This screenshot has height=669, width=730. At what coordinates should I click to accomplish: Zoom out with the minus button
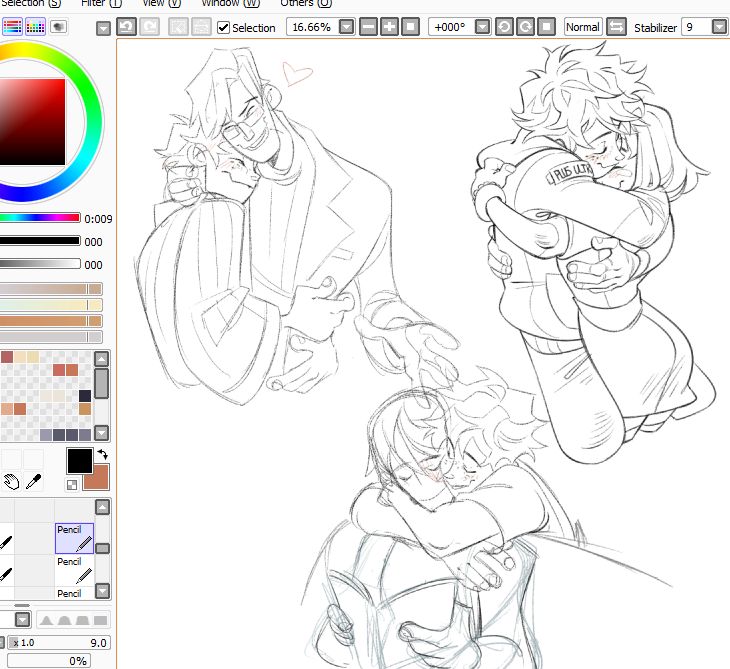tap(368, 27)
